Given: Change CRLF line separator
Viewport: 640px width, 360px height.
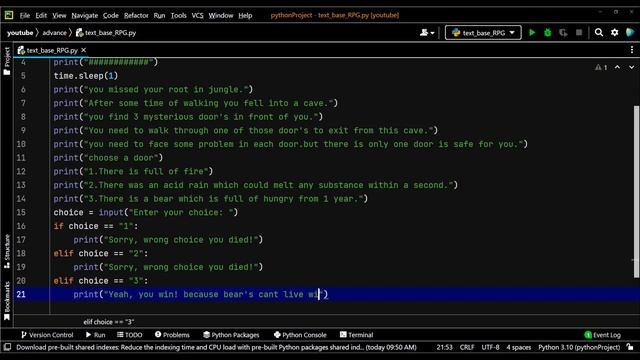Looking at the screenshot, I should point(467,347).
